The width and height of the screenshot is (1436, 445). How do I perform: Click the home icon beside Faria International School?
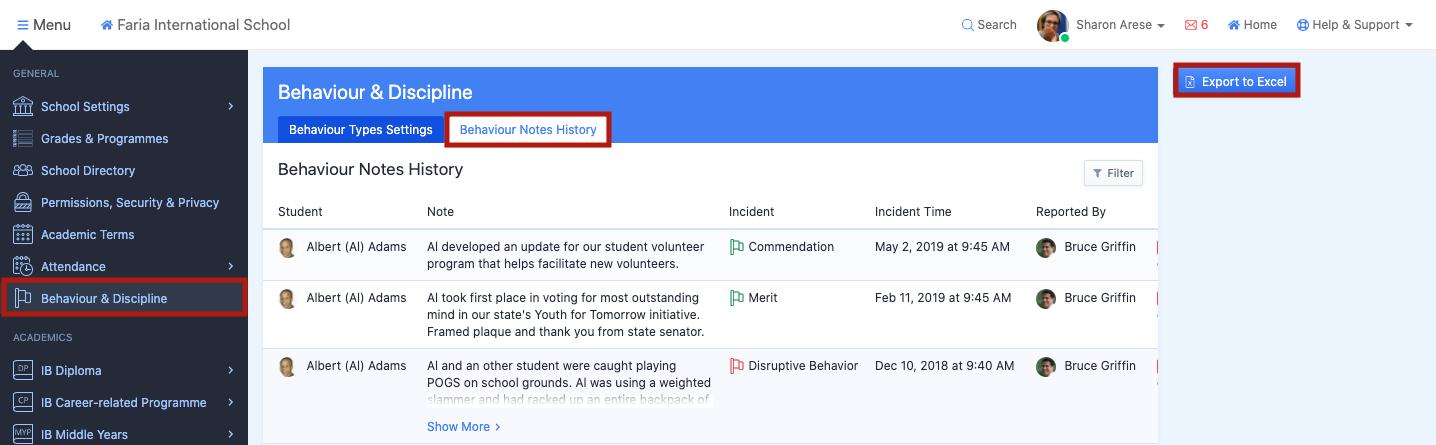107,25
